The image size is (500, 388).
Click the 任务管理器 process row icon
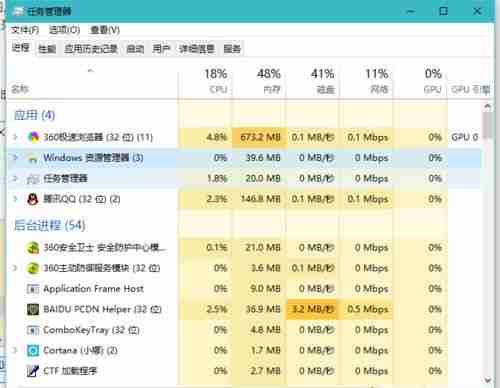tap(33, 179)
